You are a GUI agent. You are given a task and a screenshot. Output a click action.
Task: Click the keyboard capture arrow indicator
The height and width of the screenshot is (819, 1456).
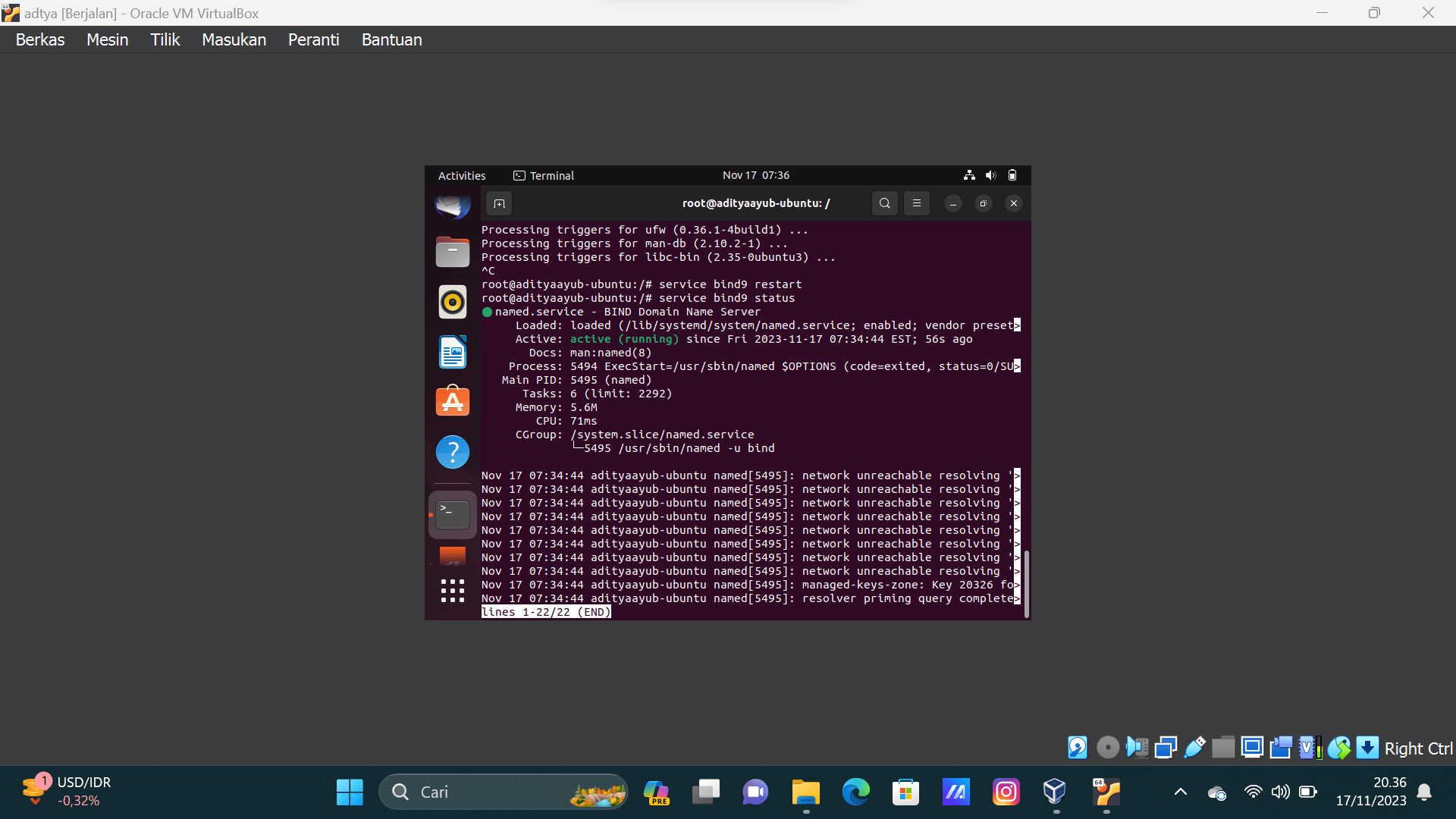coord(1367,748)
